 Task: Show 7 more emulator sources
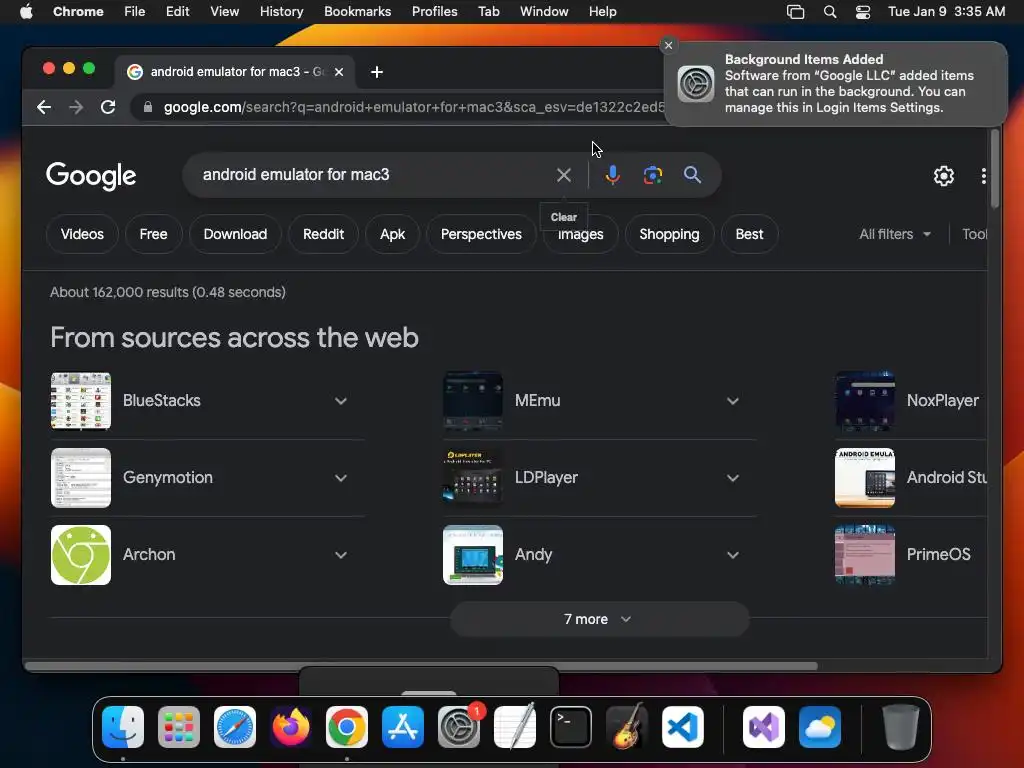[599, 619]
